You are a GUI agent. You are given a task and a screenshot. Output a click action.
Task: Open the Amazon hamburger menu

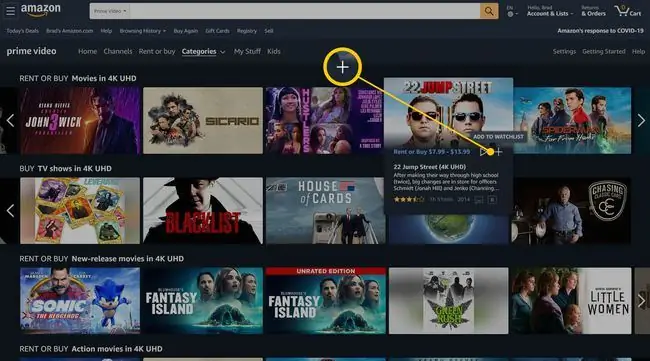tap(10, 11)
